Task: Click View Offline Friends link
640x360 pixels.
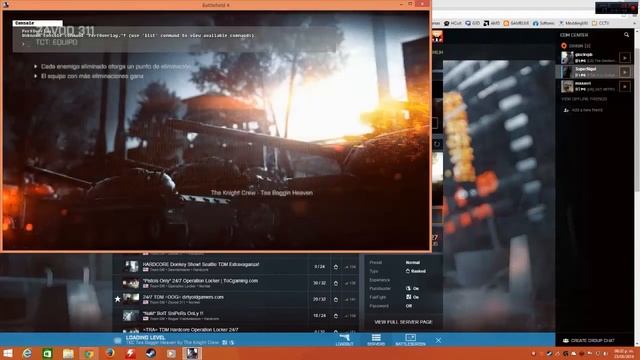Action: coord(584,99)
